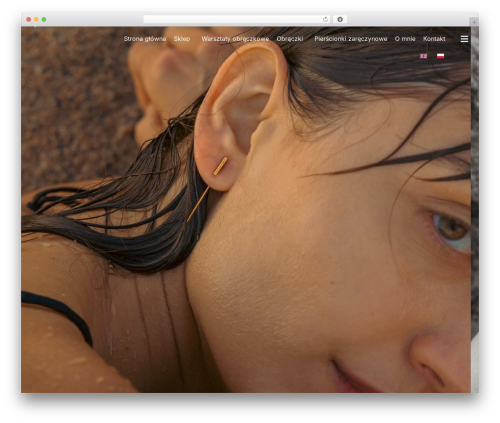Reload the page with the refresh icon
Viewport: 500px width, 423px height.
(x=325, y=19)
